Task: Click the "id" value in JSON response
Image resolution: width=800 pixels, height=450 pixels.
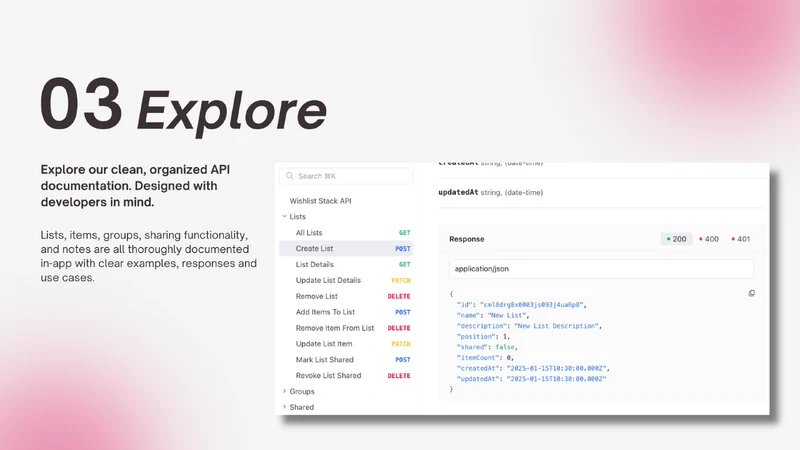Action: click(532, 305)
